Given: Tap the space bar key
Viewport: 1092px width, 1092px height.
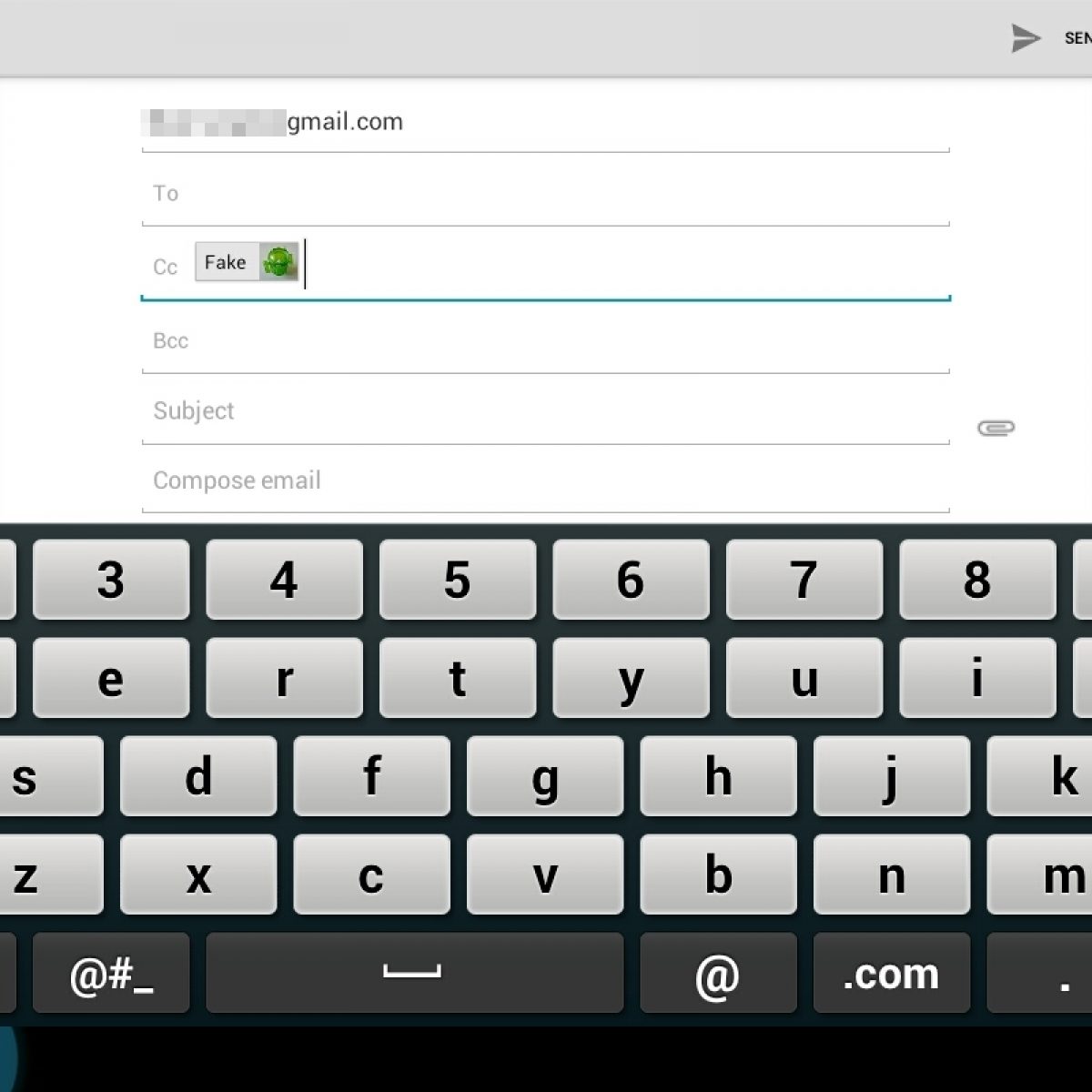Looking at the screenshot, I should coord(415,974).
